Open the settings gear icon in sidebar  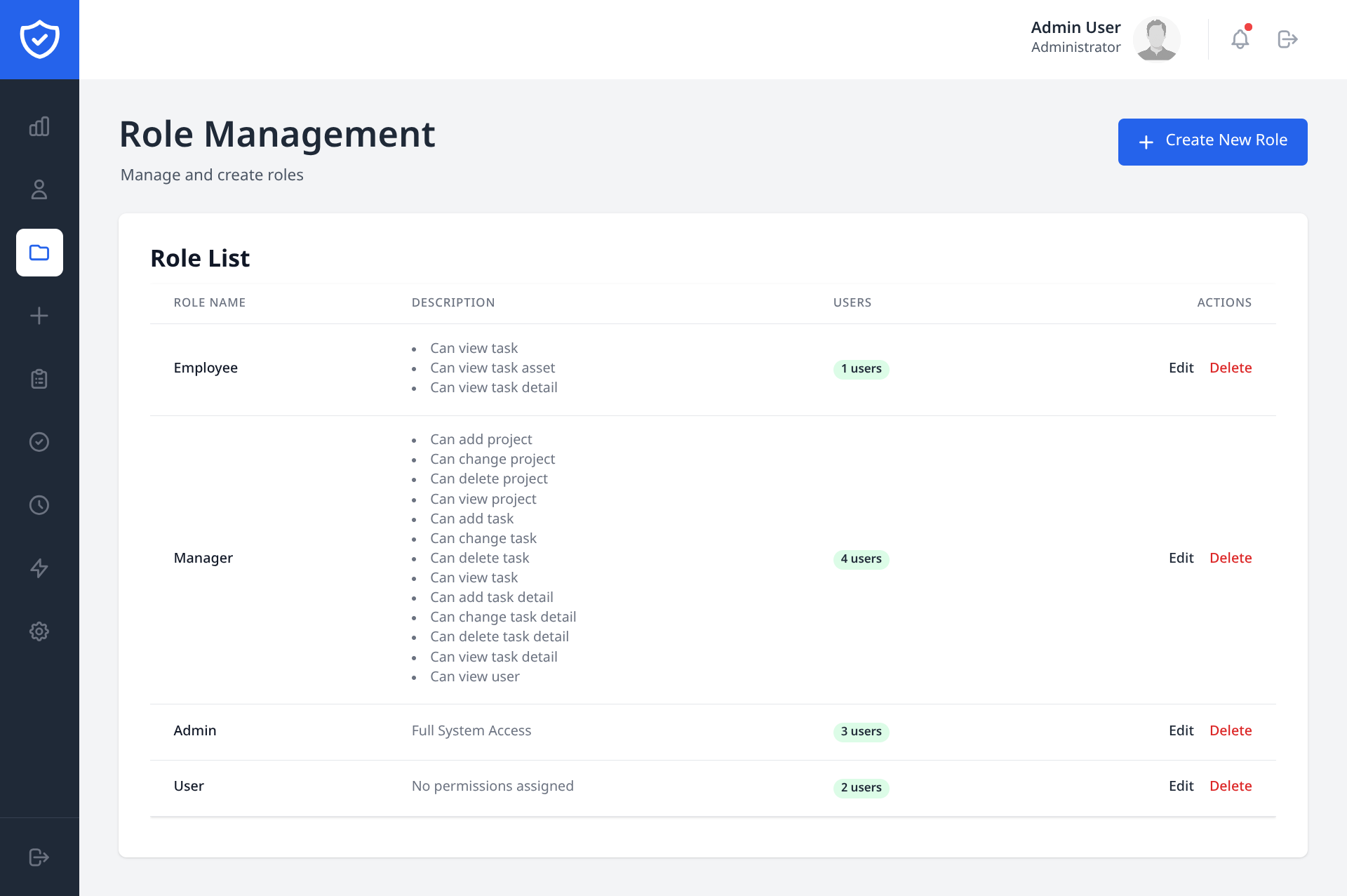pyautogui.click(x=39, y=631)
